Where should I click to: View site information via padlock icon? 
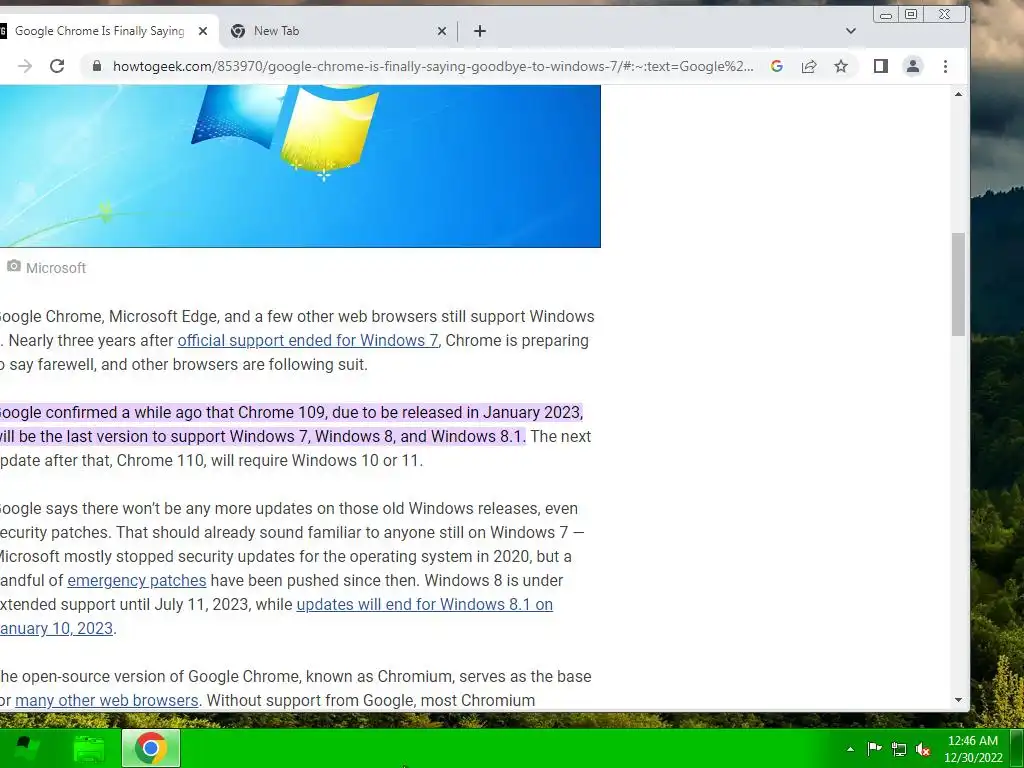[97, 66]
